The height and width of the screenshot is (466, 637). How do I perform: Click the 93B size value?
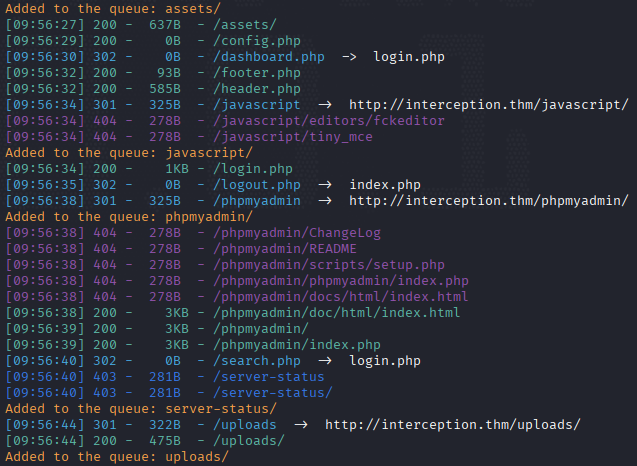click(169, 73)
